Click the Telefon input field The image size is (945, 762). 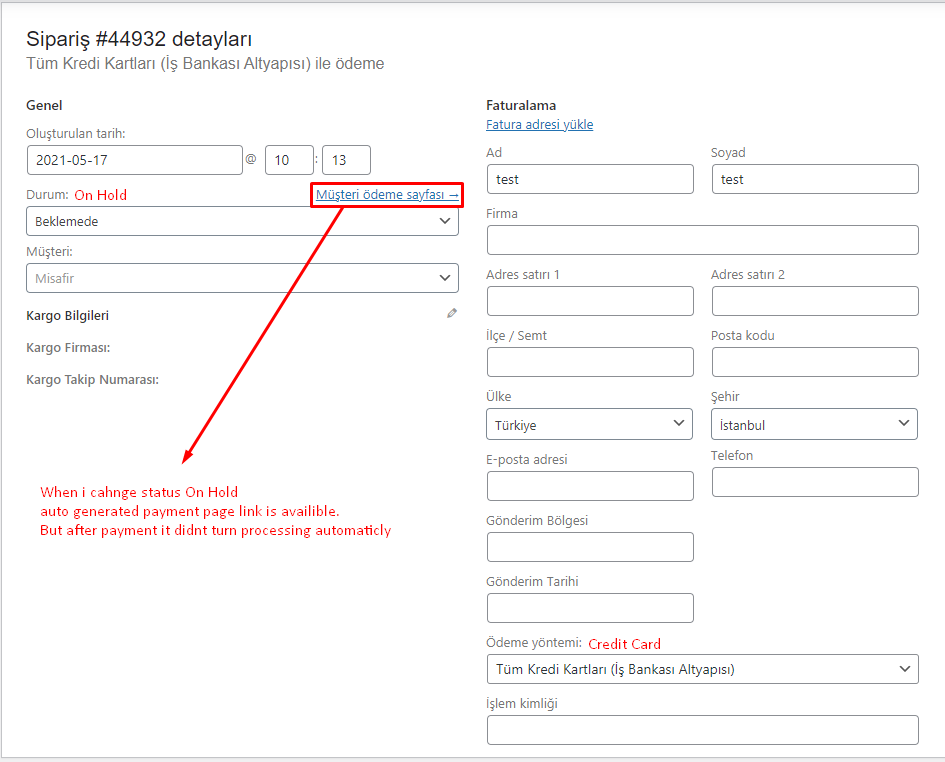(x=815, y=482)
